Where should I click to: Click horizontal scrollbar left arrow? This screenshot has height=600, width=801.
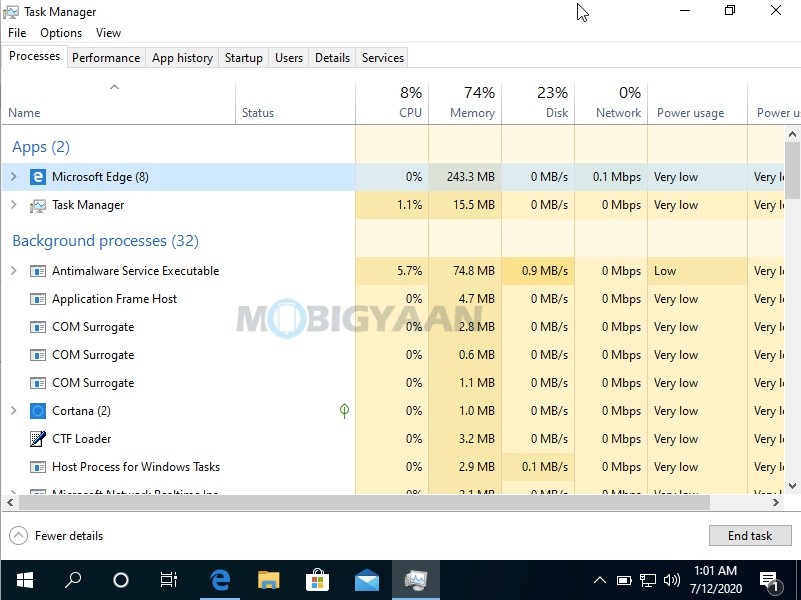[10, 502]
